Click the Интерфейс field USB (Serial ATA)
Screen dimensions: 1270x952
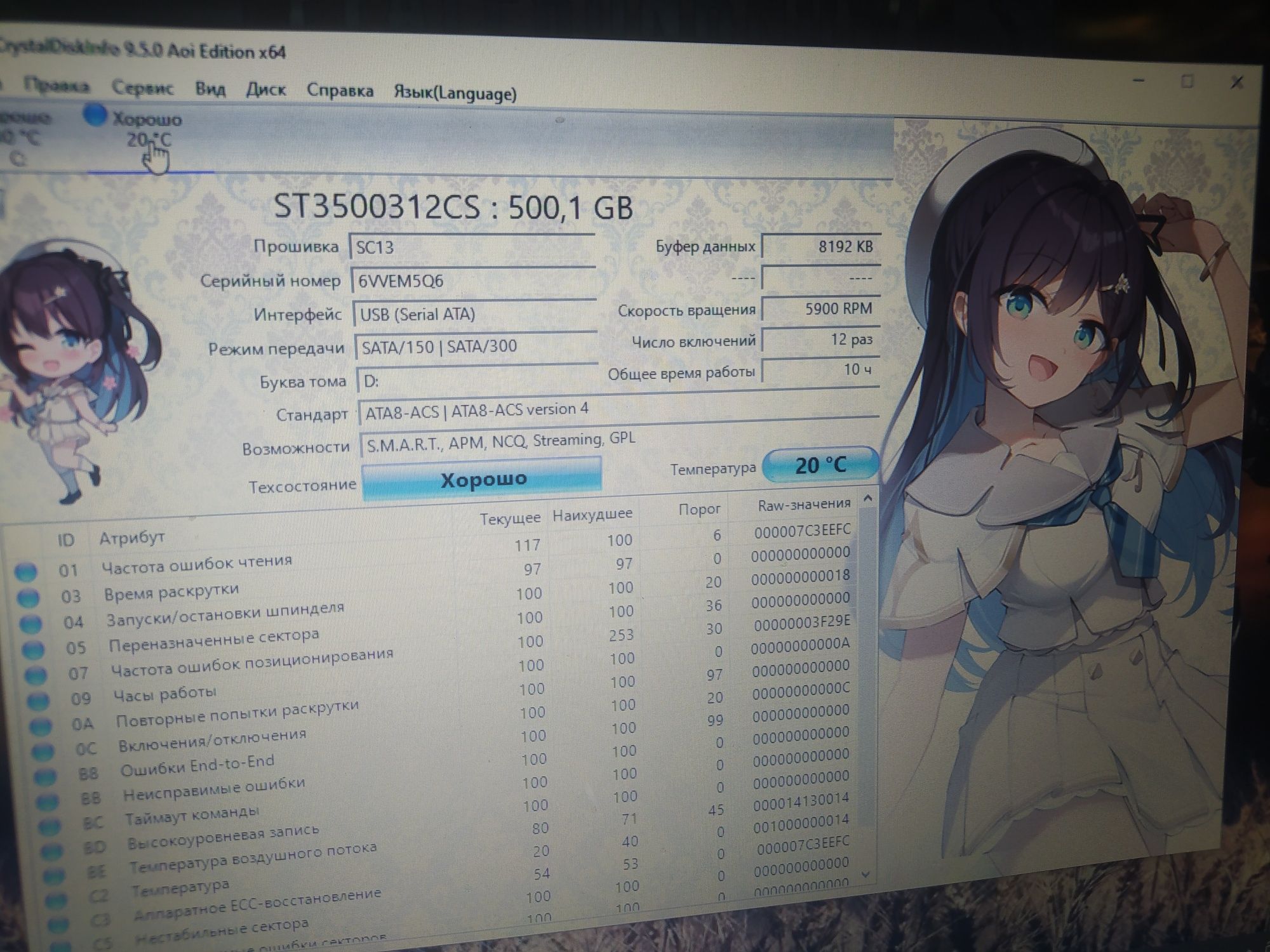click(475, 314)
